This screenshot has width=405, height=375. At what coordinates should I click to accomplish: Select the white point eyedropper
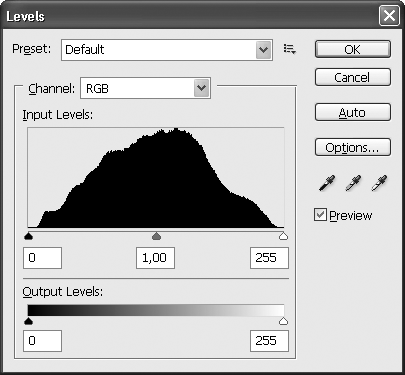[379, 183]
